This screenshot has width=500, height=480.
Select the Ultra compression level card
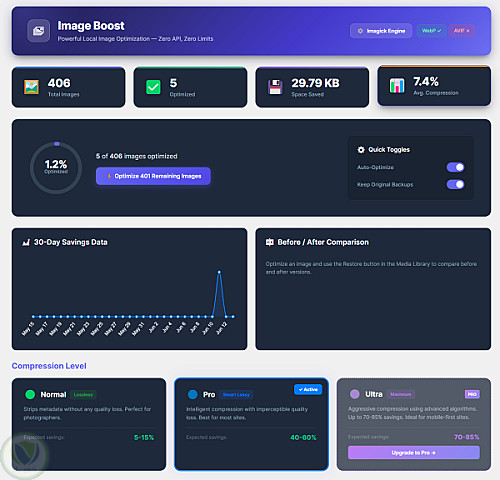[x=414, y=424]
